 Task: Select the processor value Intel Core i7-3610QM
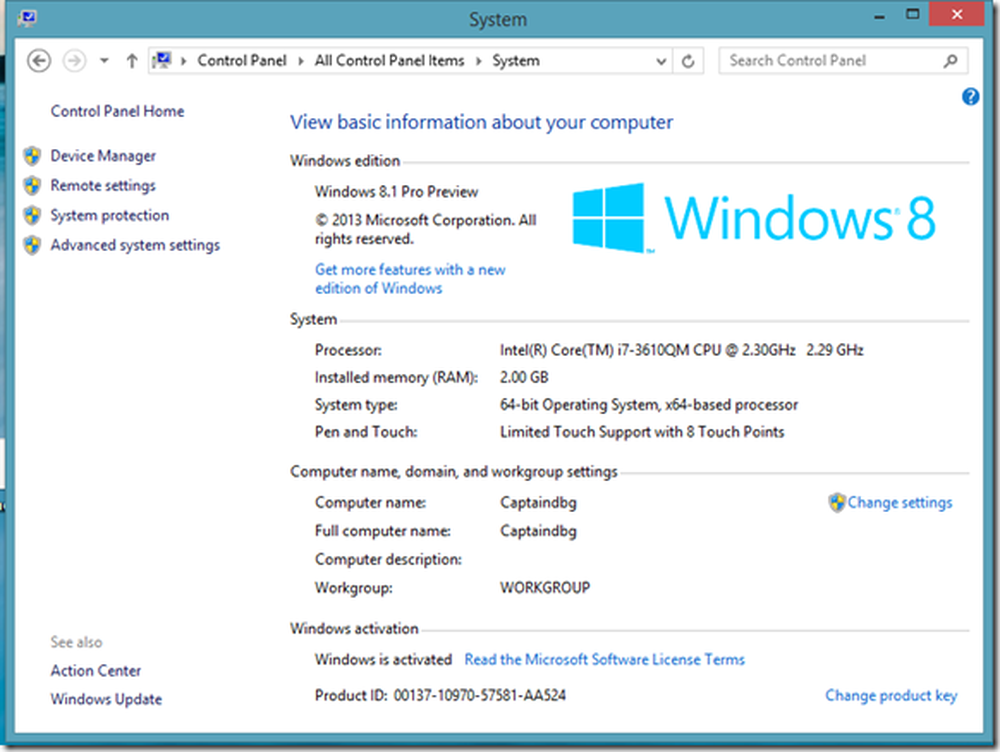tap(681, 350)
